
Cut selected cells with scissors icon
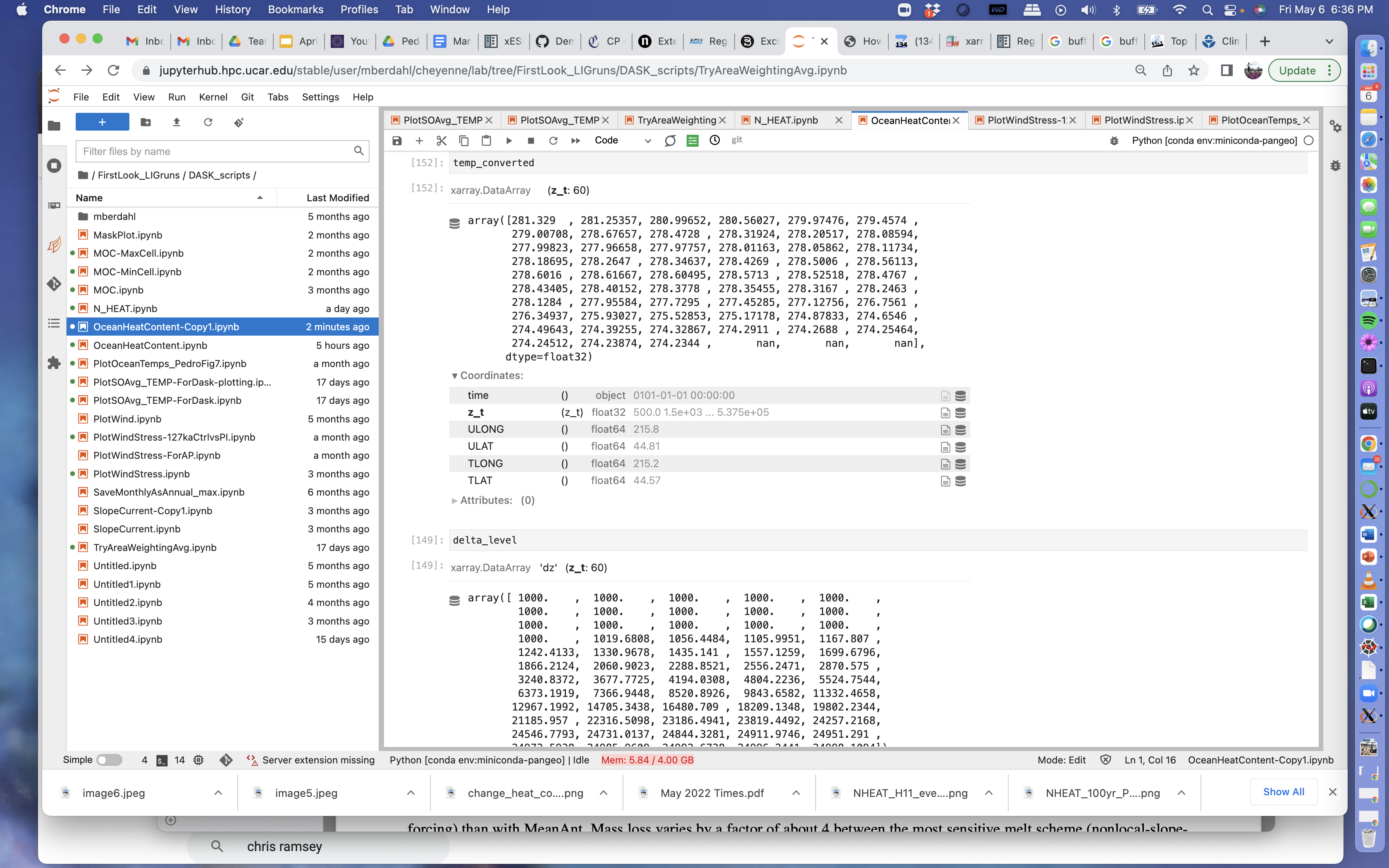click(x=442, y=141)
